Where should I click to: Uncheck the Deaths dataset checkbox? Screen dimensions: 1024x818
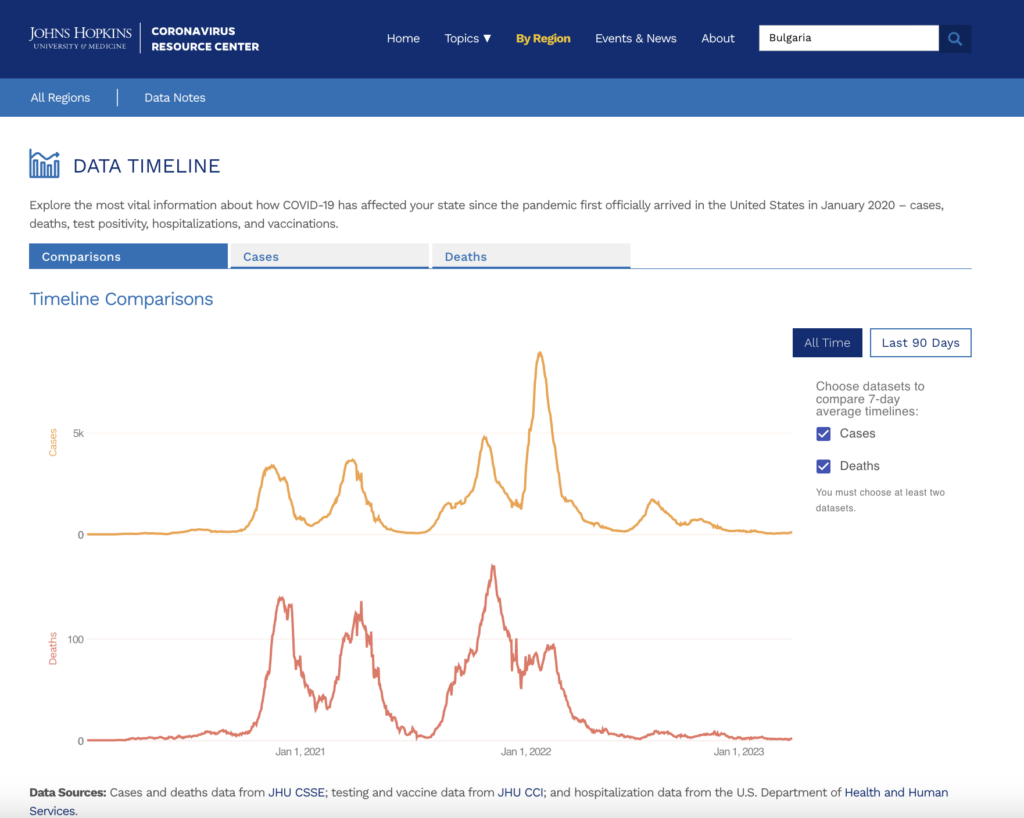[x=824, y=466]
